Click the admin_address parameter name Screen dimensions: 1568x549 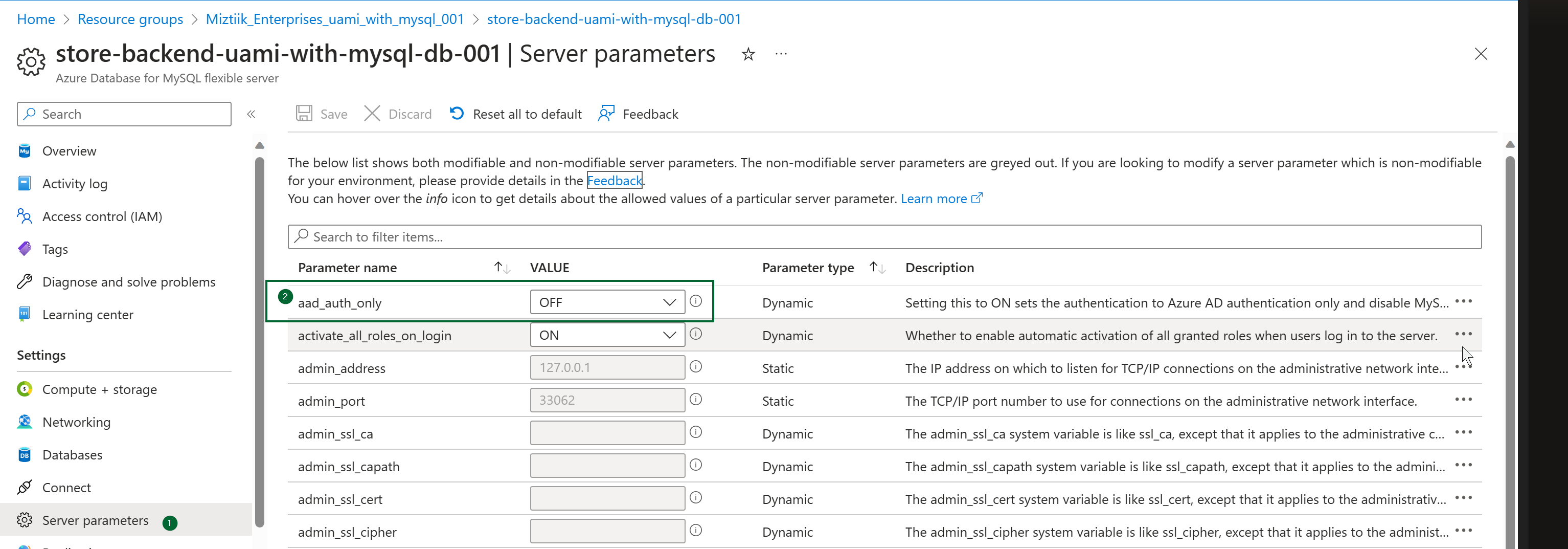click(342, 368)
